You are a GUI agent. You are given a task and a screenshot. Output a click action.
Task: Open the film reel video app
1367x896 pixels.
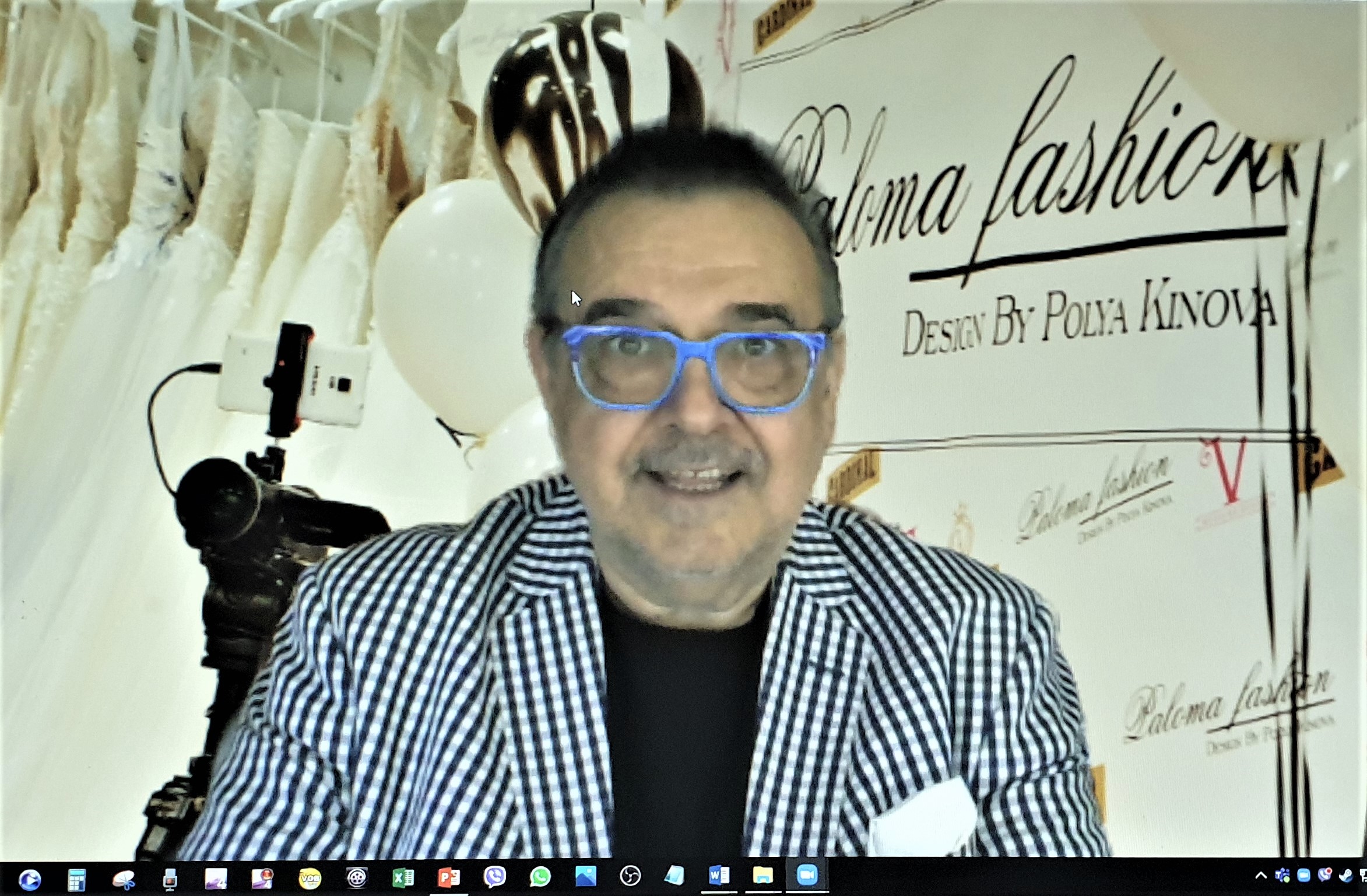[356, 877]
